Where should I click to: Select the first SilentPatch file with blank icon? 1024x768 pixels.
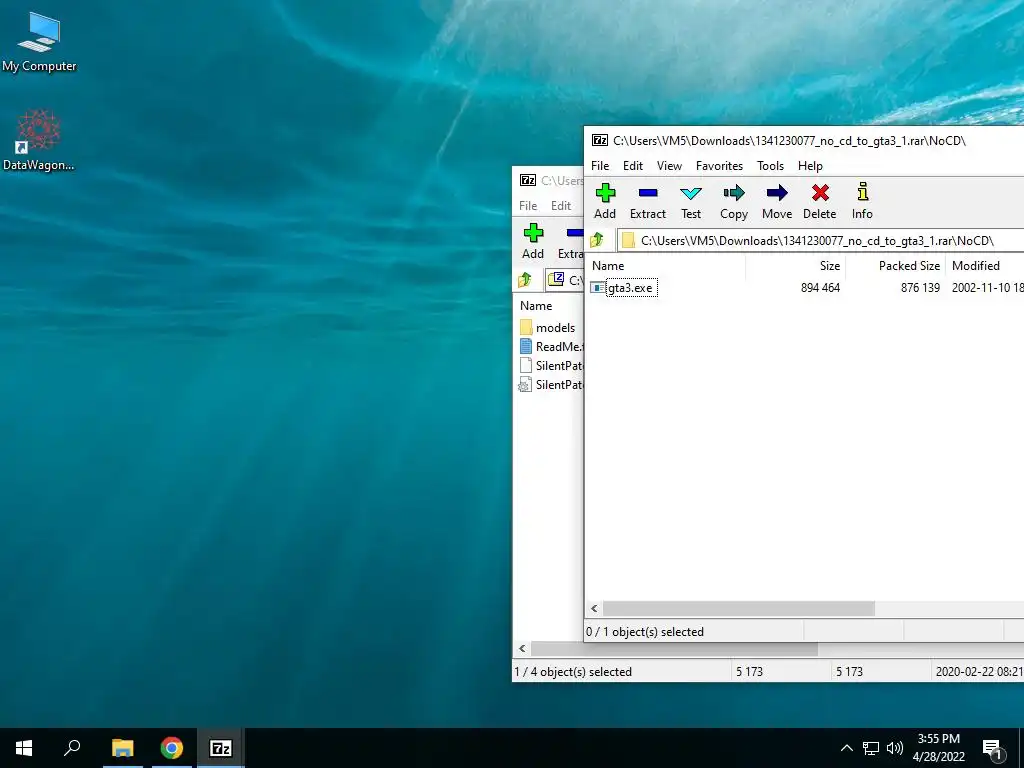(551, 366)
